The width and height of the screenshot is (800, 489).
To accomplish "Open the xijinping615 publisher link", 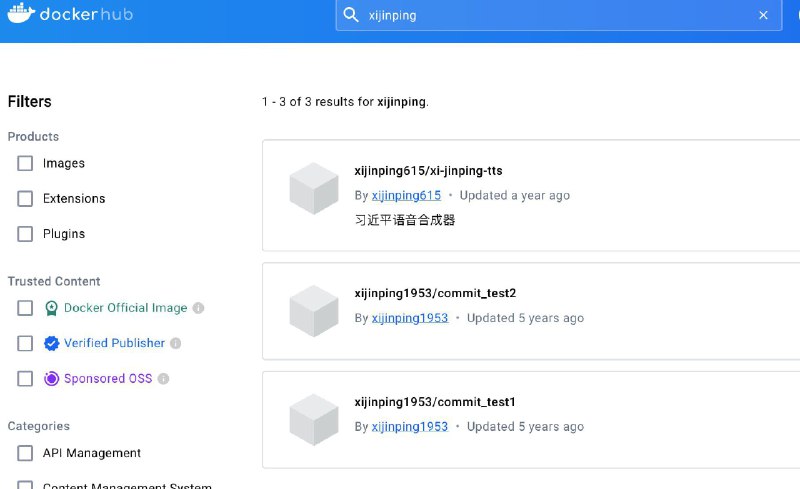I will 406,195.
